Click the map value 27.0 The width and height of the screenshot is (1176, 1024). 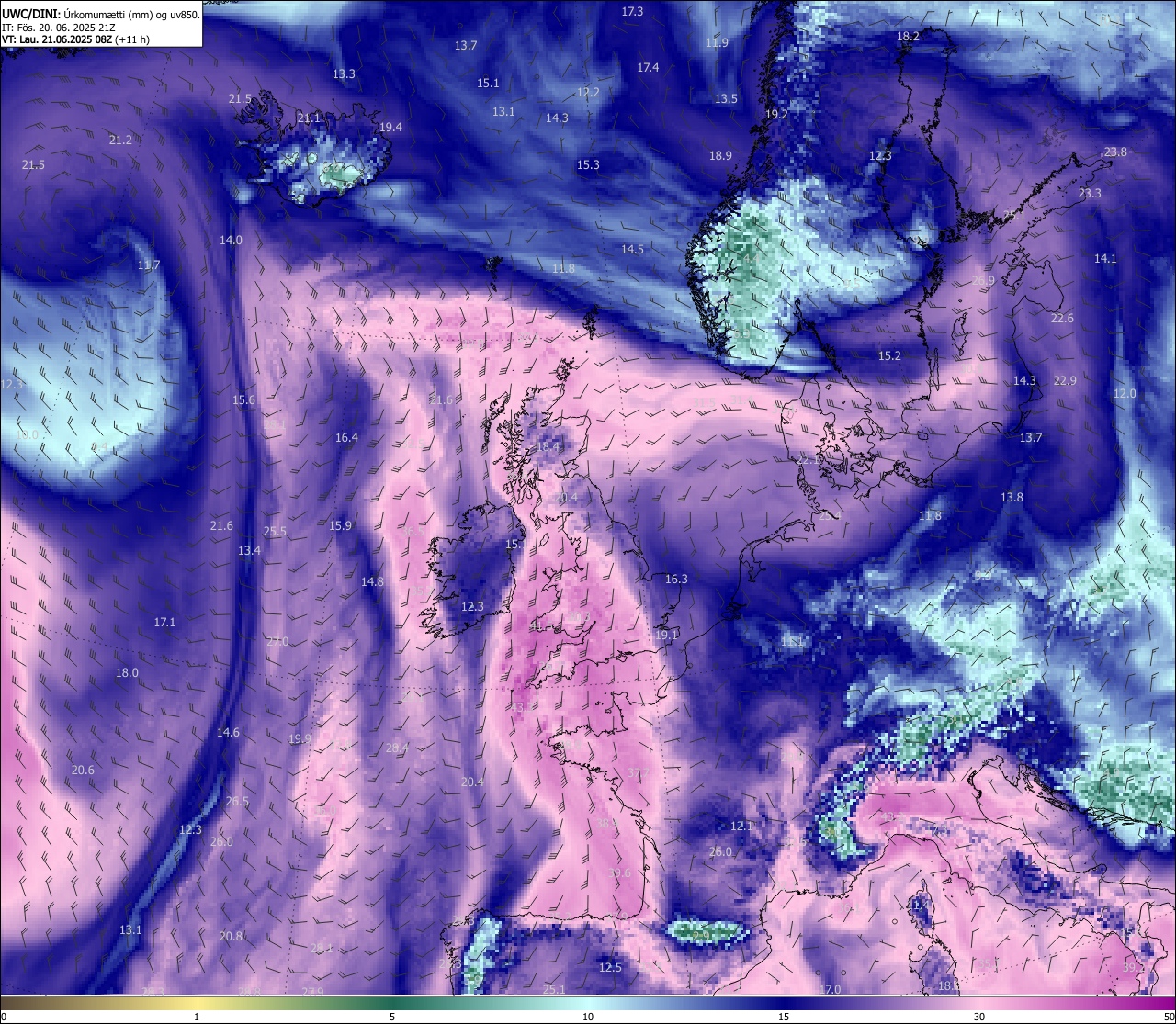pos(277,642)
